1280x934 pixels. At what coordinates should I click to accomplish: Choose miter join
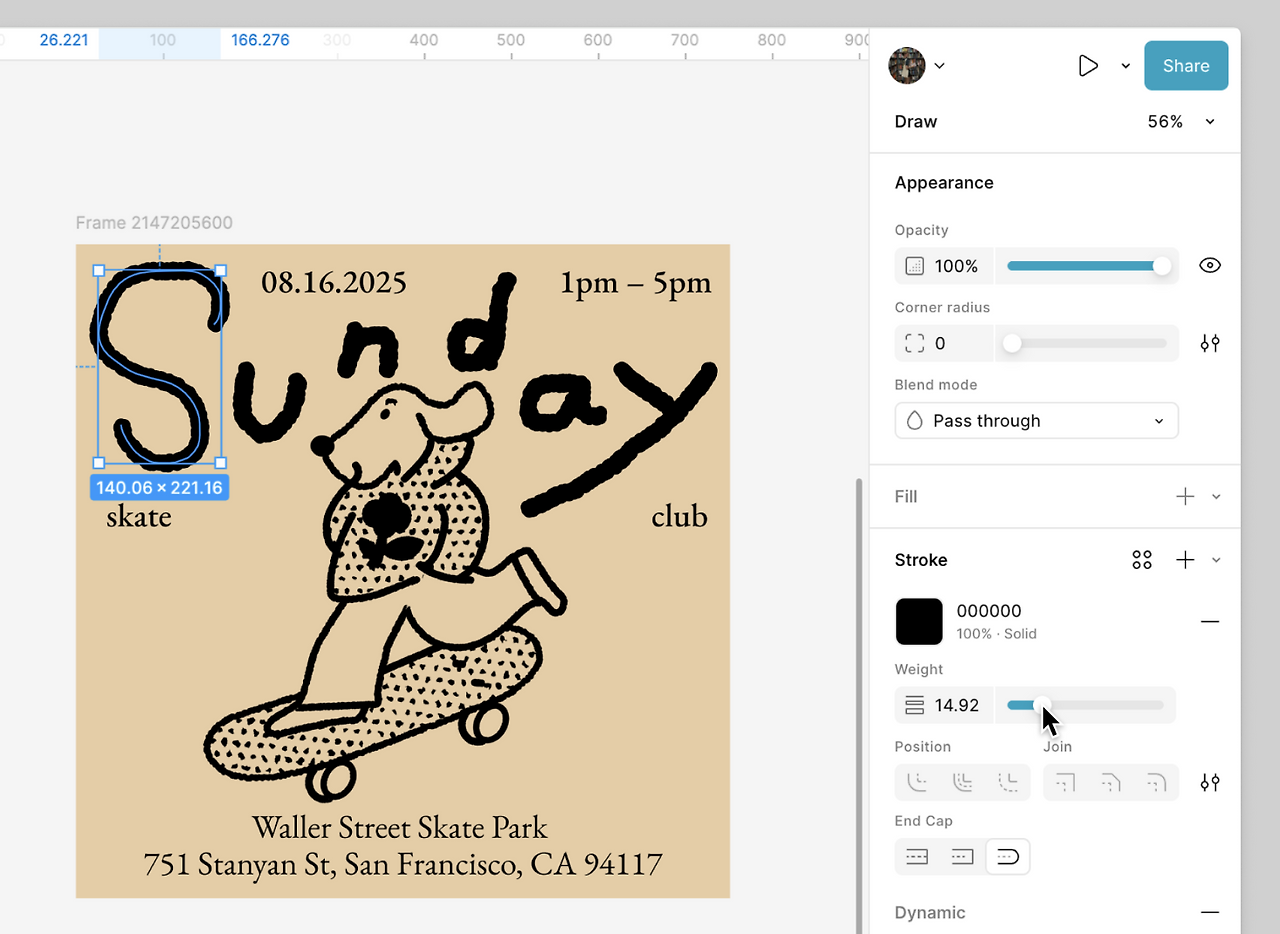[x=1065, y=782]
